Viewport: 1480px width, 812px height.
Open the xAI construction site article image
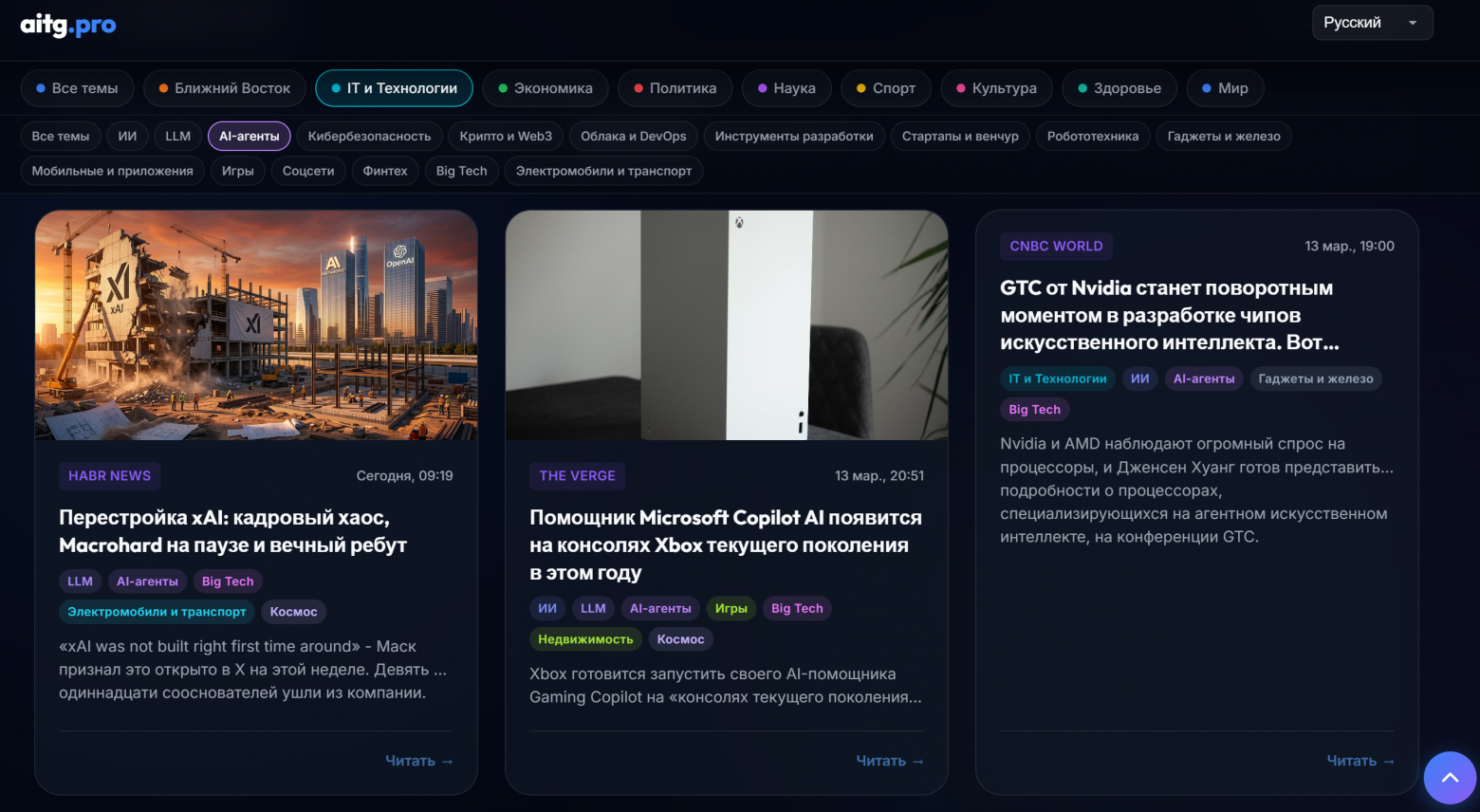(x=256, y=325)
